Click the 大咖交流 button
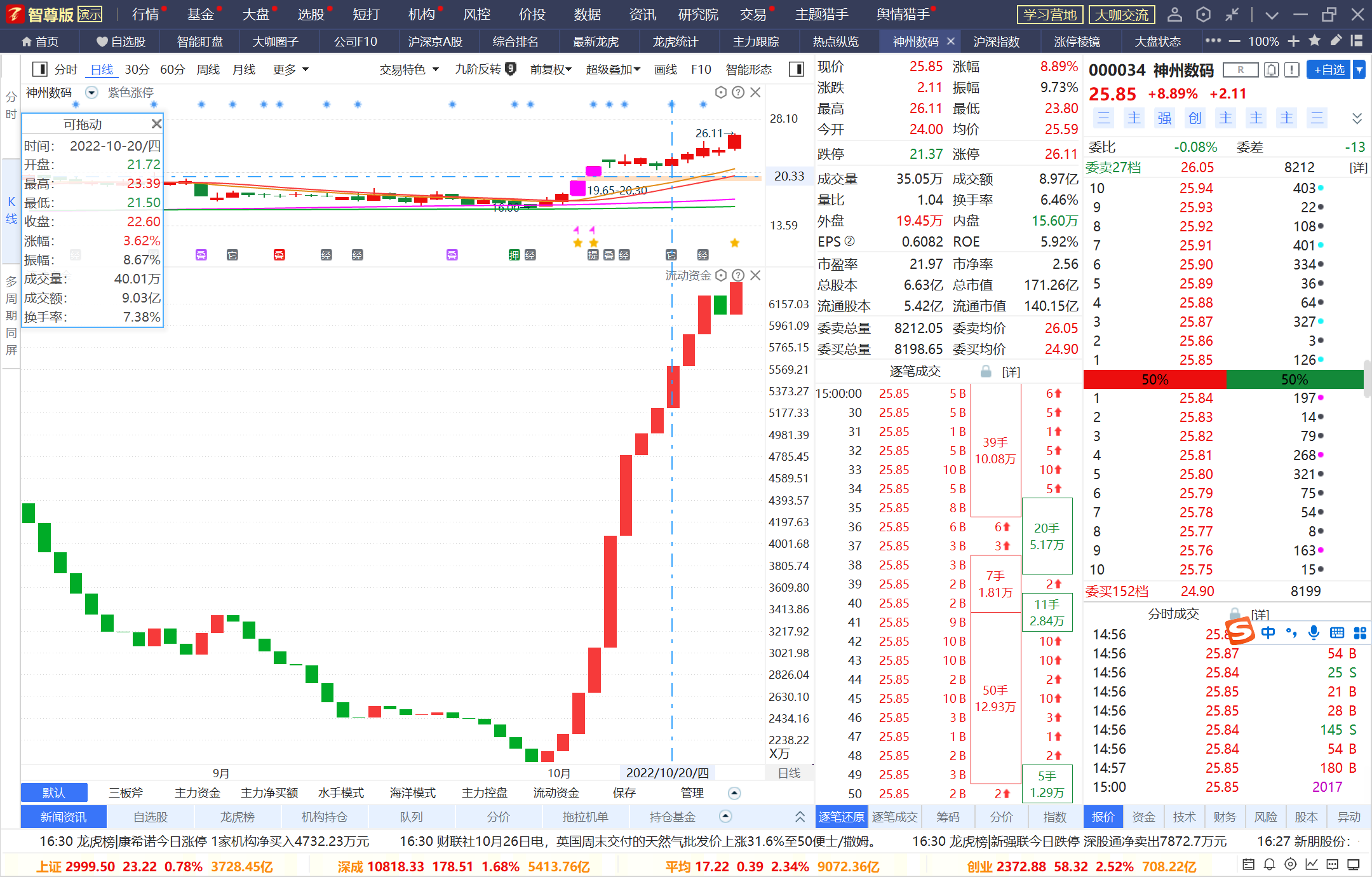1372x877 pixels. click(1122, 15)
